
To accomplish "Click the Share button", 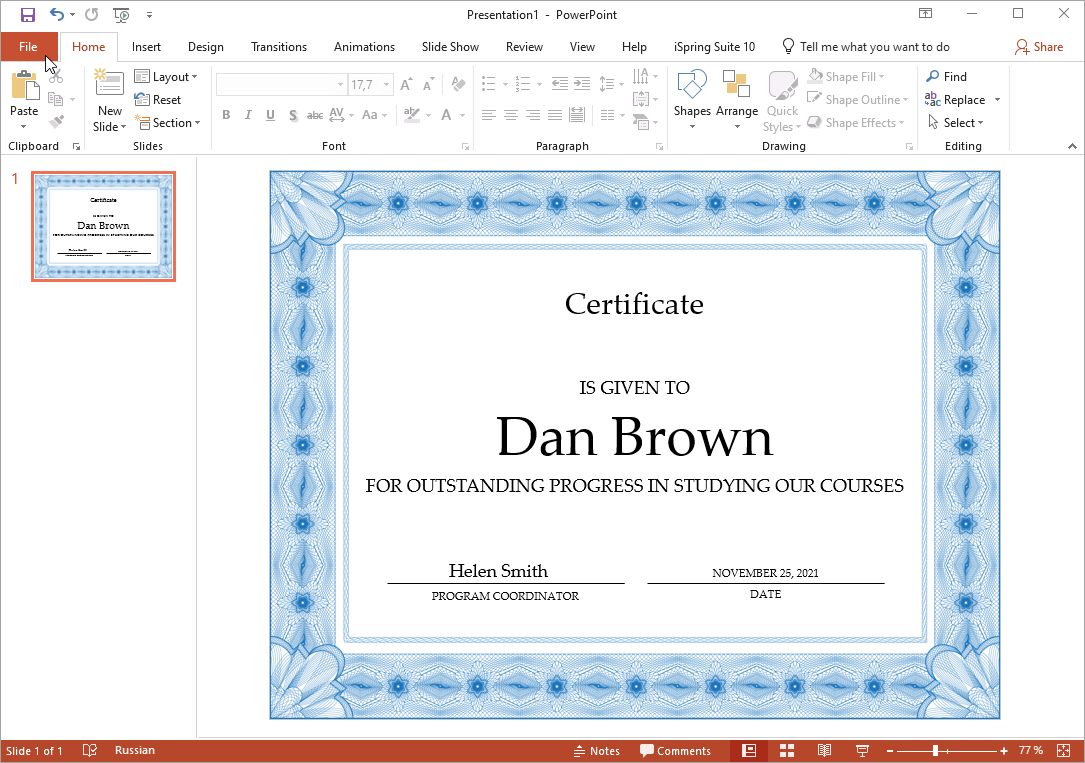I will [1039, 46].
